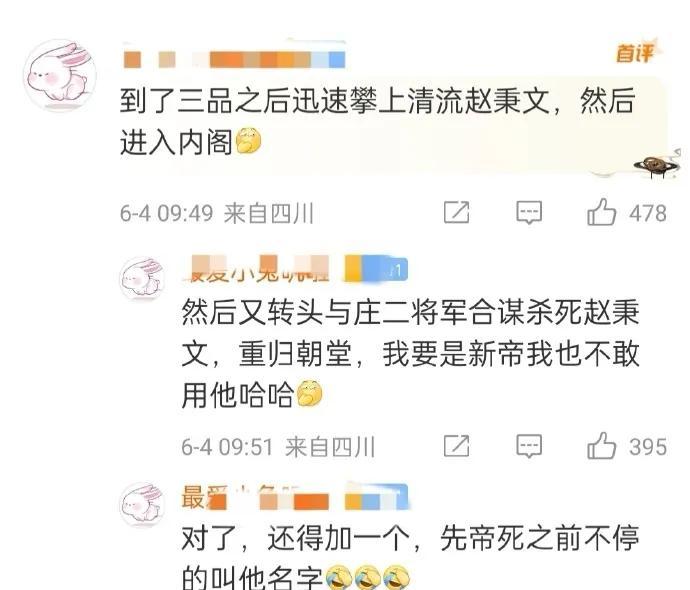The image size is (690, 590).
Task: Repost the 09:51 reply using share icon
Action: [456, 446]
